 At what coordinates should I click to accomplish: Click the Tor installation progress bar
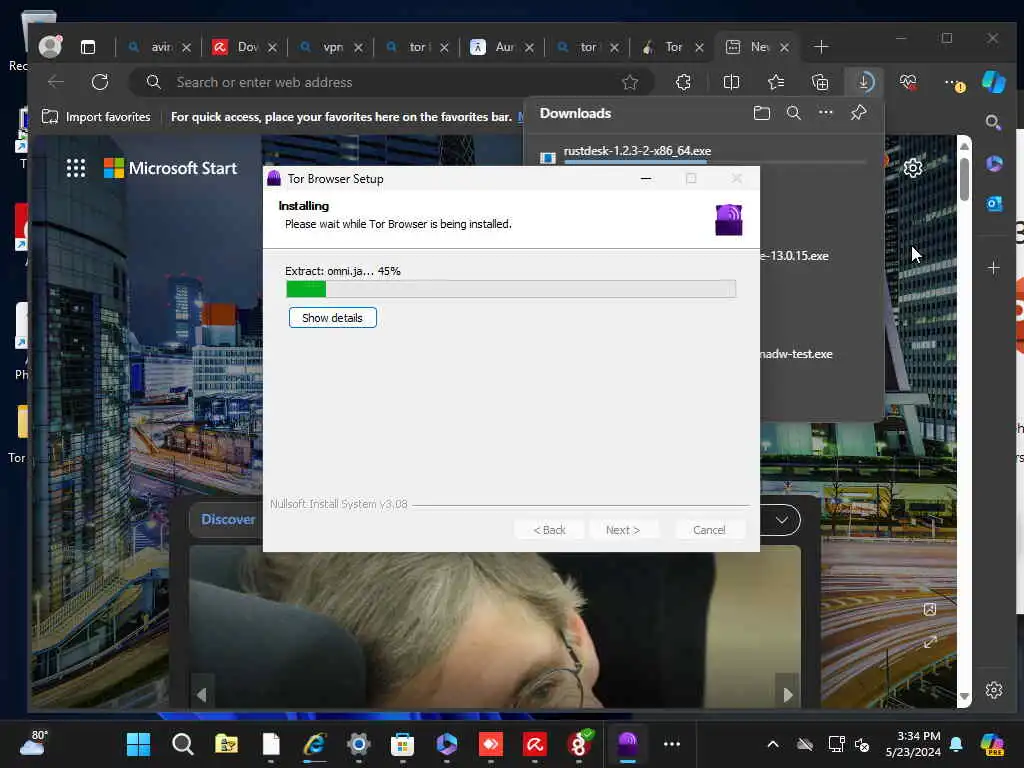pyautogui.click(x=511, y=289)
